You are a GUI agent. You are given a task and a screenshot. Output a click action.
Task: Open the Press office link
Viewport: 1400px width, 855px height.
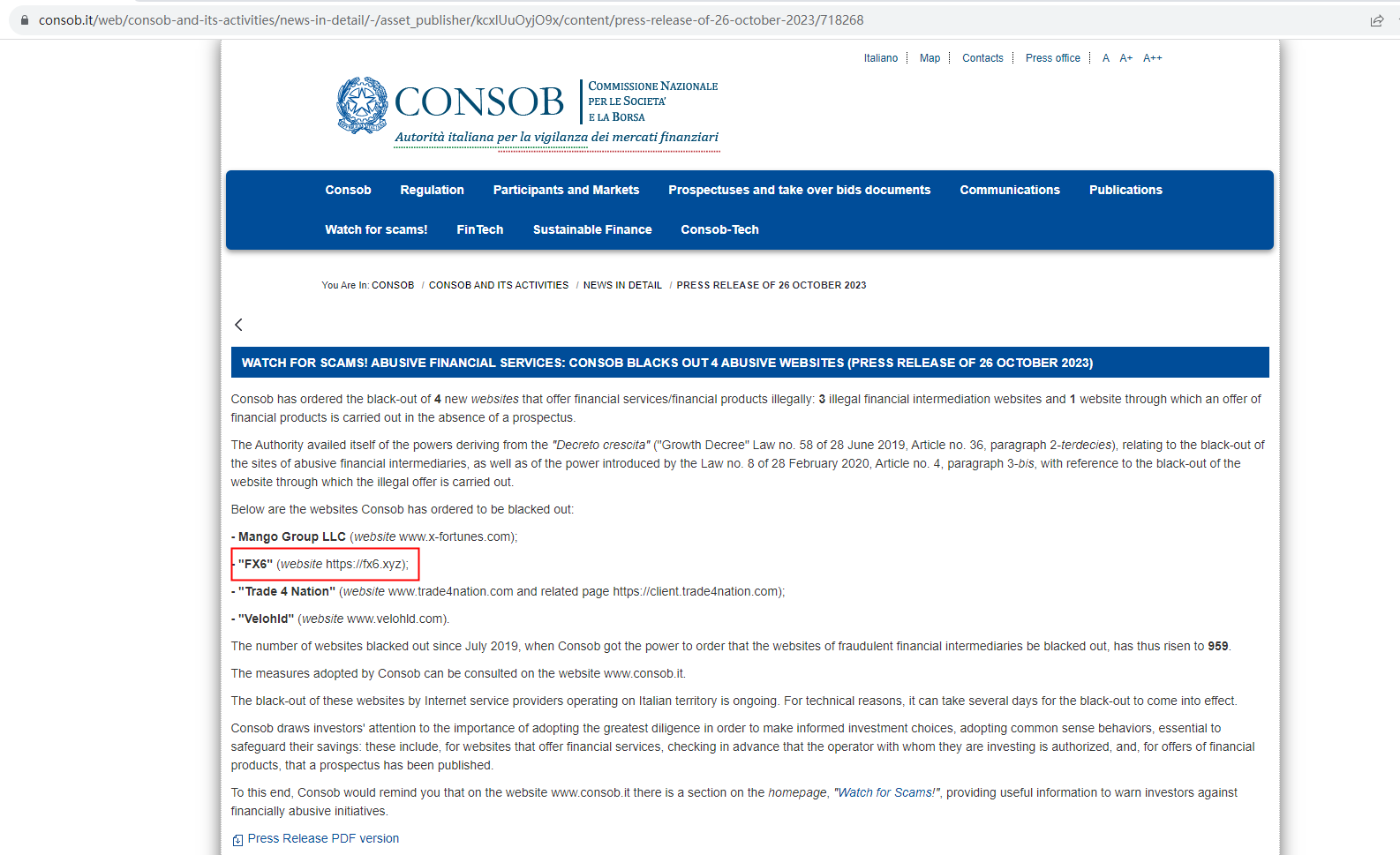coord(1052,58)
